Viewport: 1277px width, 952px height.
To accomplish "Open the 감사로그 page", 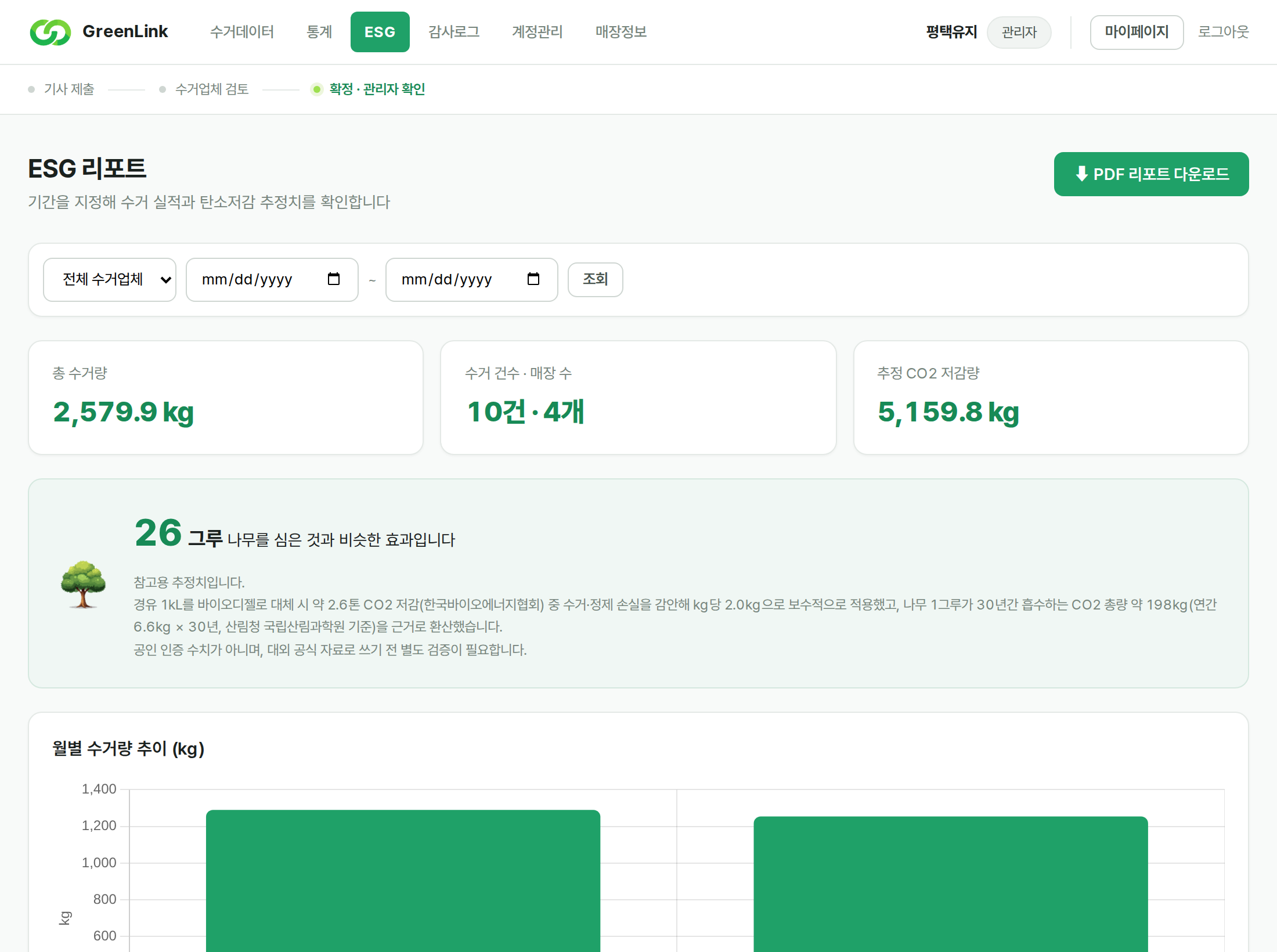I will point(454,32).
